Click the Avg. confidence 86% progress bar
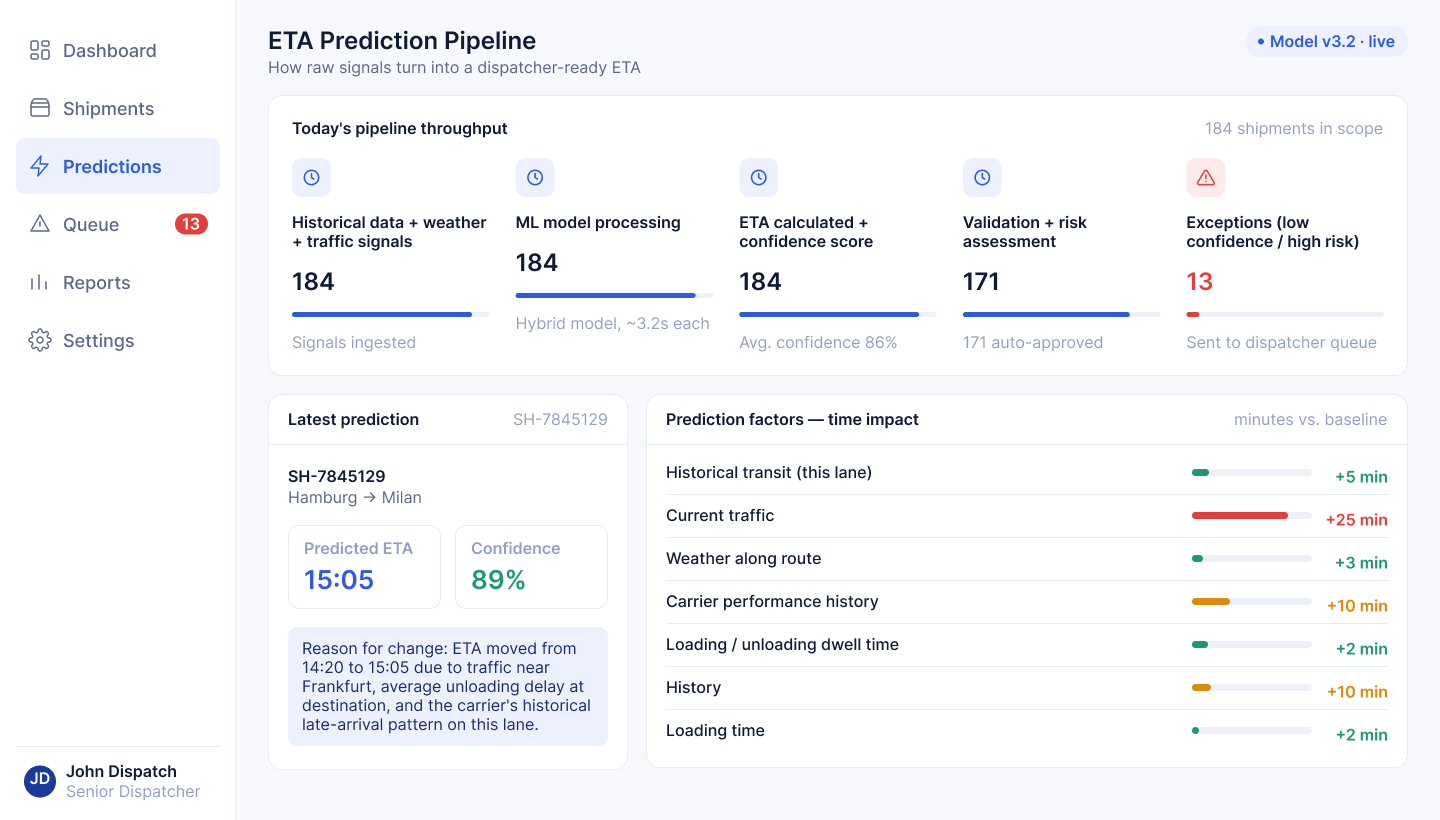 [x=837, y=314]
